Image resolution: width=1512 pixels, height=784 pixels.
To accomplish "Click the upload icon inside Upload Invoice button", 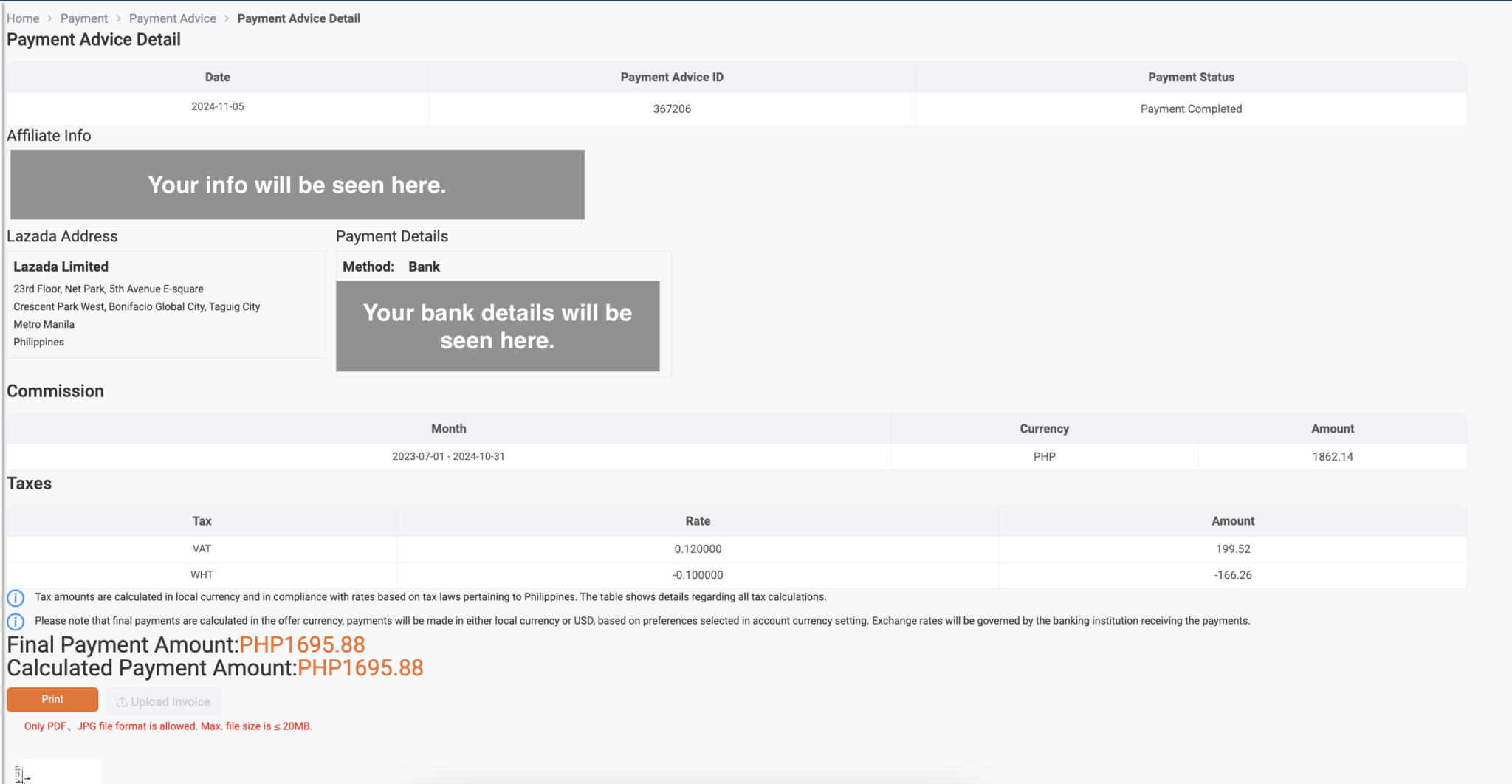I will pyautogui.click(x=123, y=701).
